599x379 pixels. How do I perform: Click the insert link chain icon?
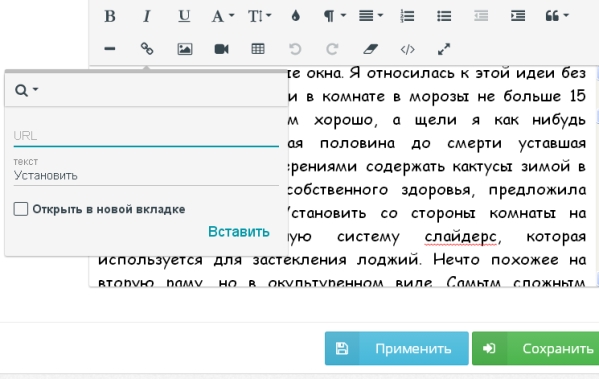click(147, 49)
